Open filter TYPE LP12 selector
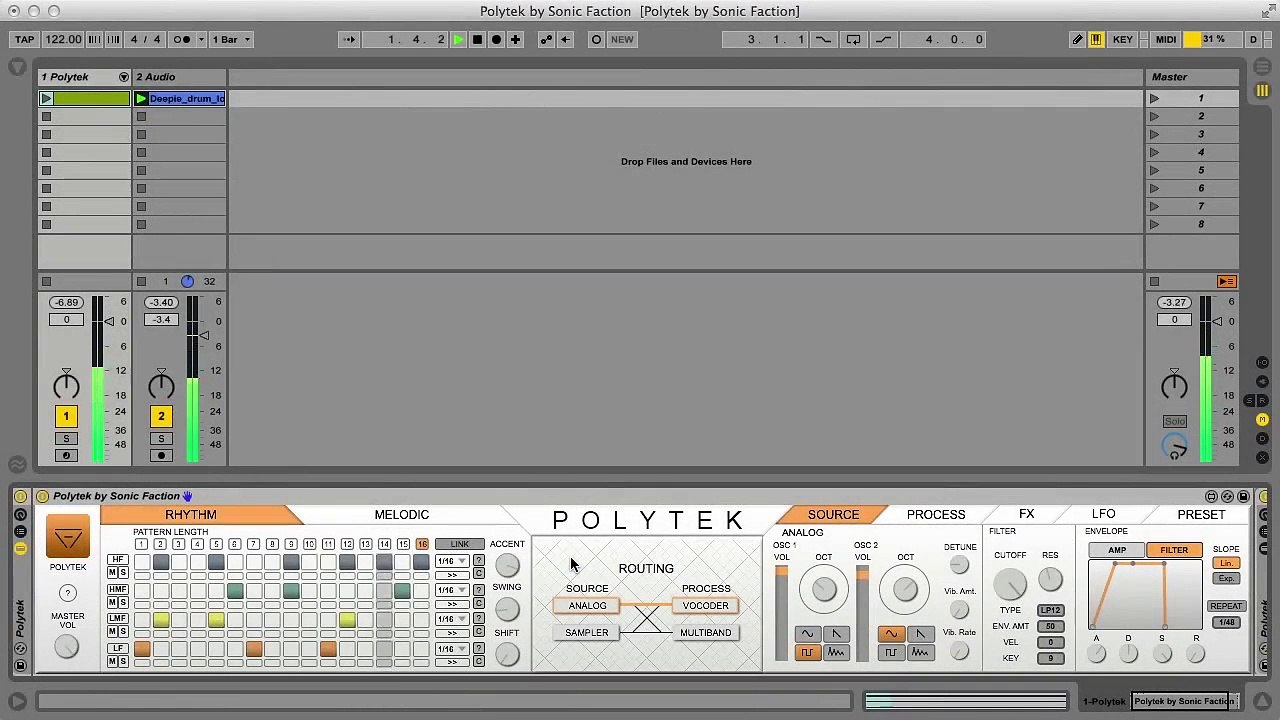This screenshot has height=720, width=1280. click(x=1050, y=610)
